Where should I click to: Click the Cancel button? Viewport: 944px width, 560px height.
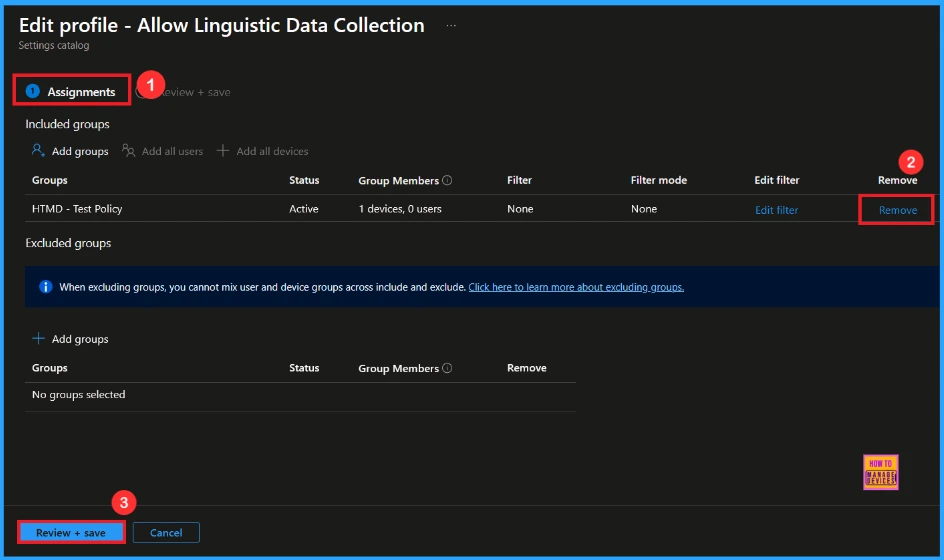tap(166, 533)
